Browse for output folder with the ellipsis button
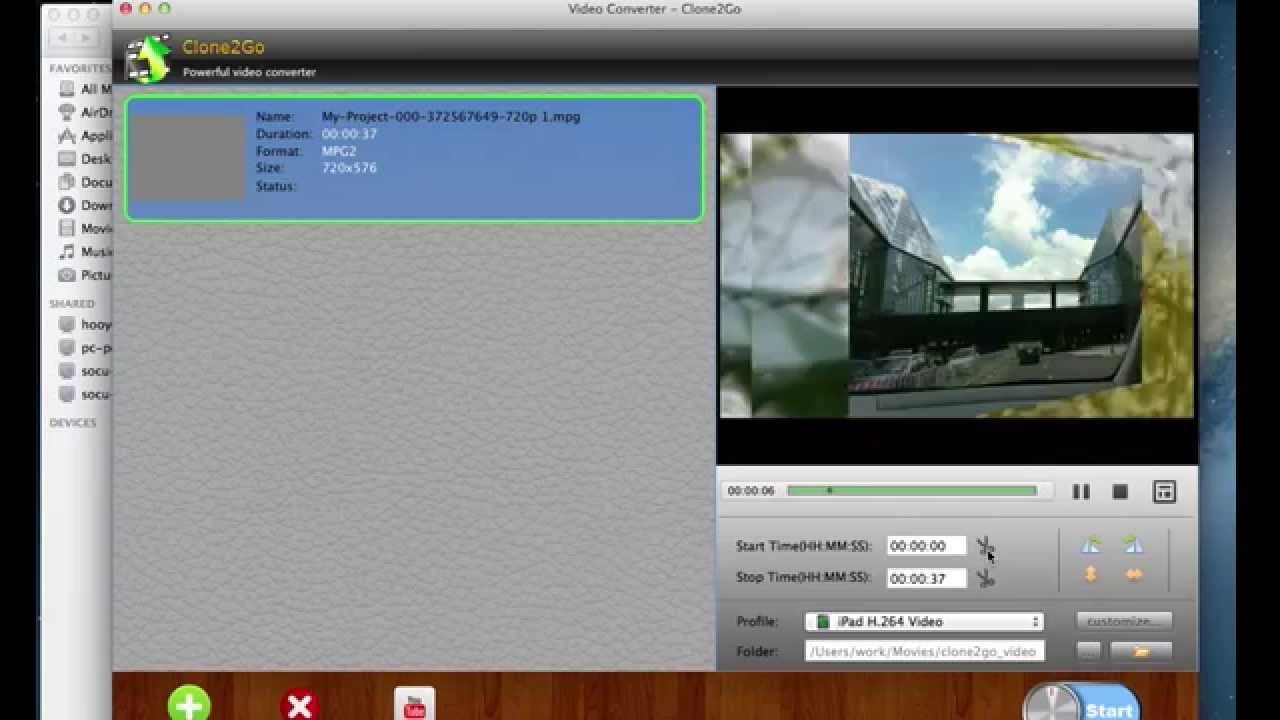Screen dimensions: 1280x720 pyautogui.click(x=1088, y=651)
